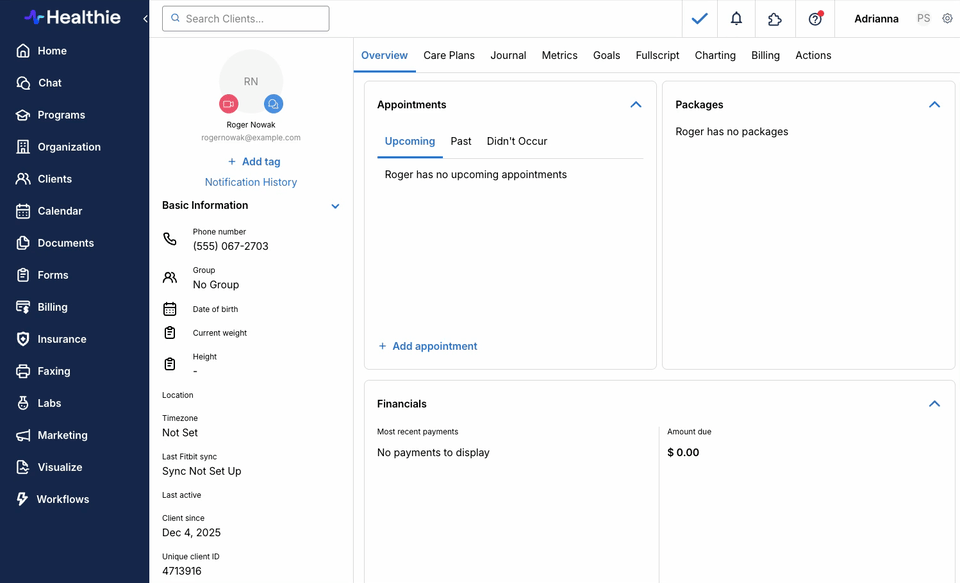Open the Charting tab
960x583 pixels.
(x=715, y=56)
